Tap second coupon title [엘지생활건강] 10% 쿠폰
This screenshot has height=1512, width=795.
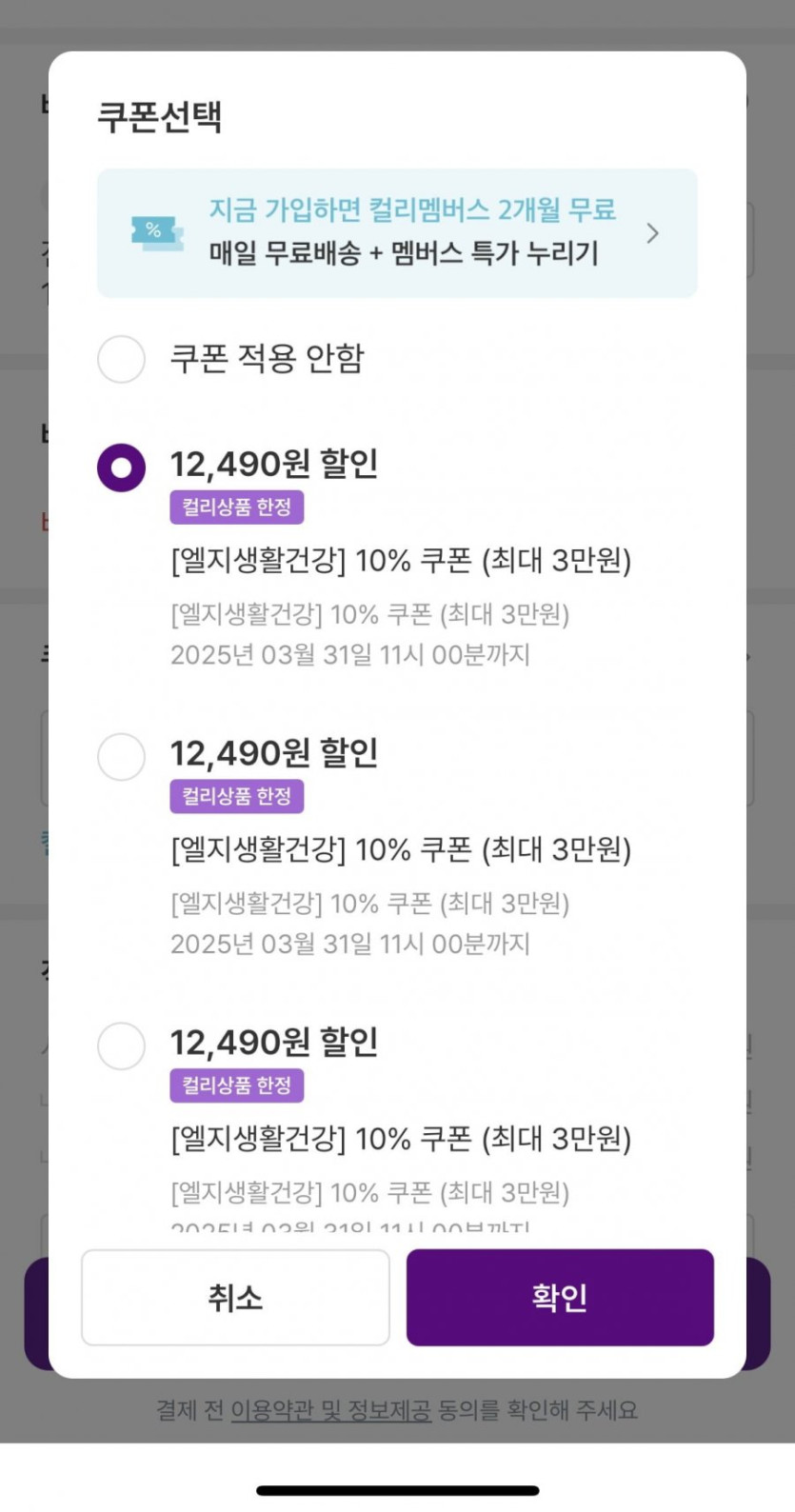(400, 849)
